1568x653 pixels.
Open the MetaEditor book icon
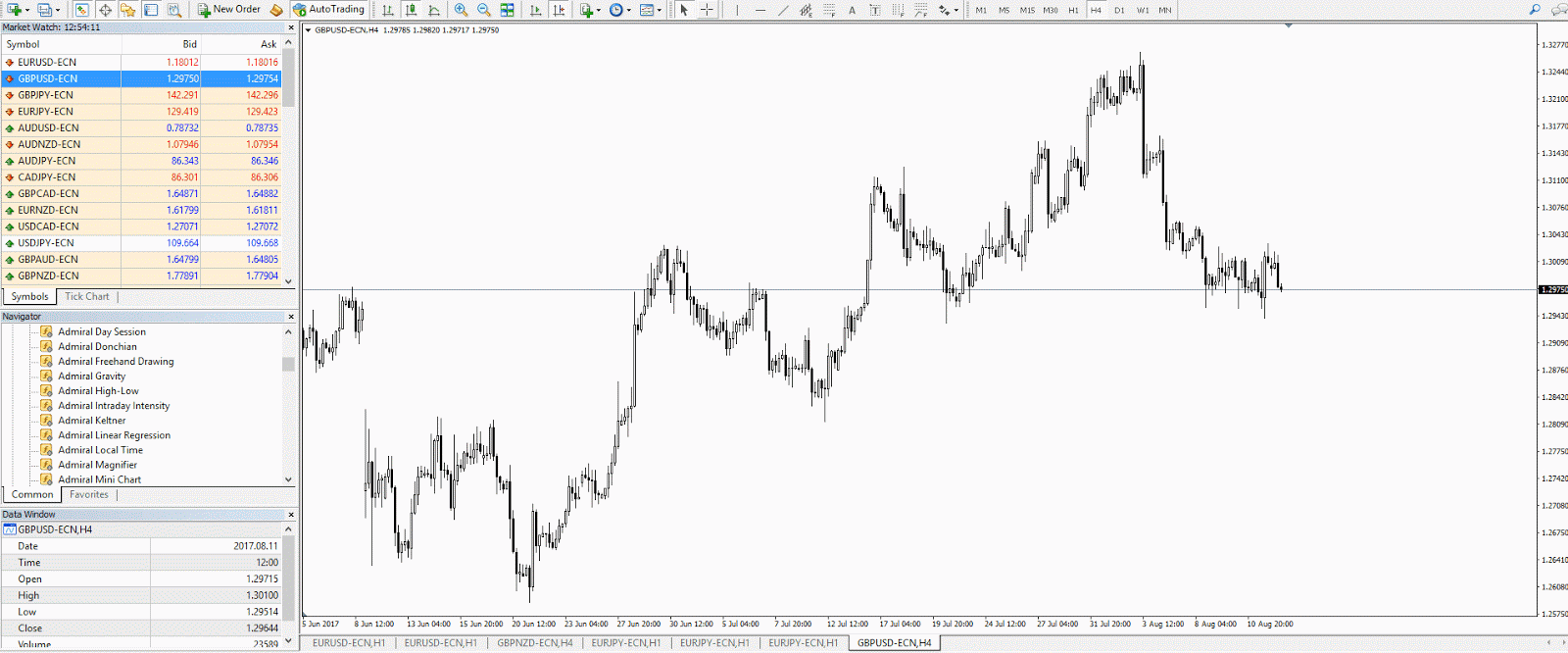[x=276, y=10]
